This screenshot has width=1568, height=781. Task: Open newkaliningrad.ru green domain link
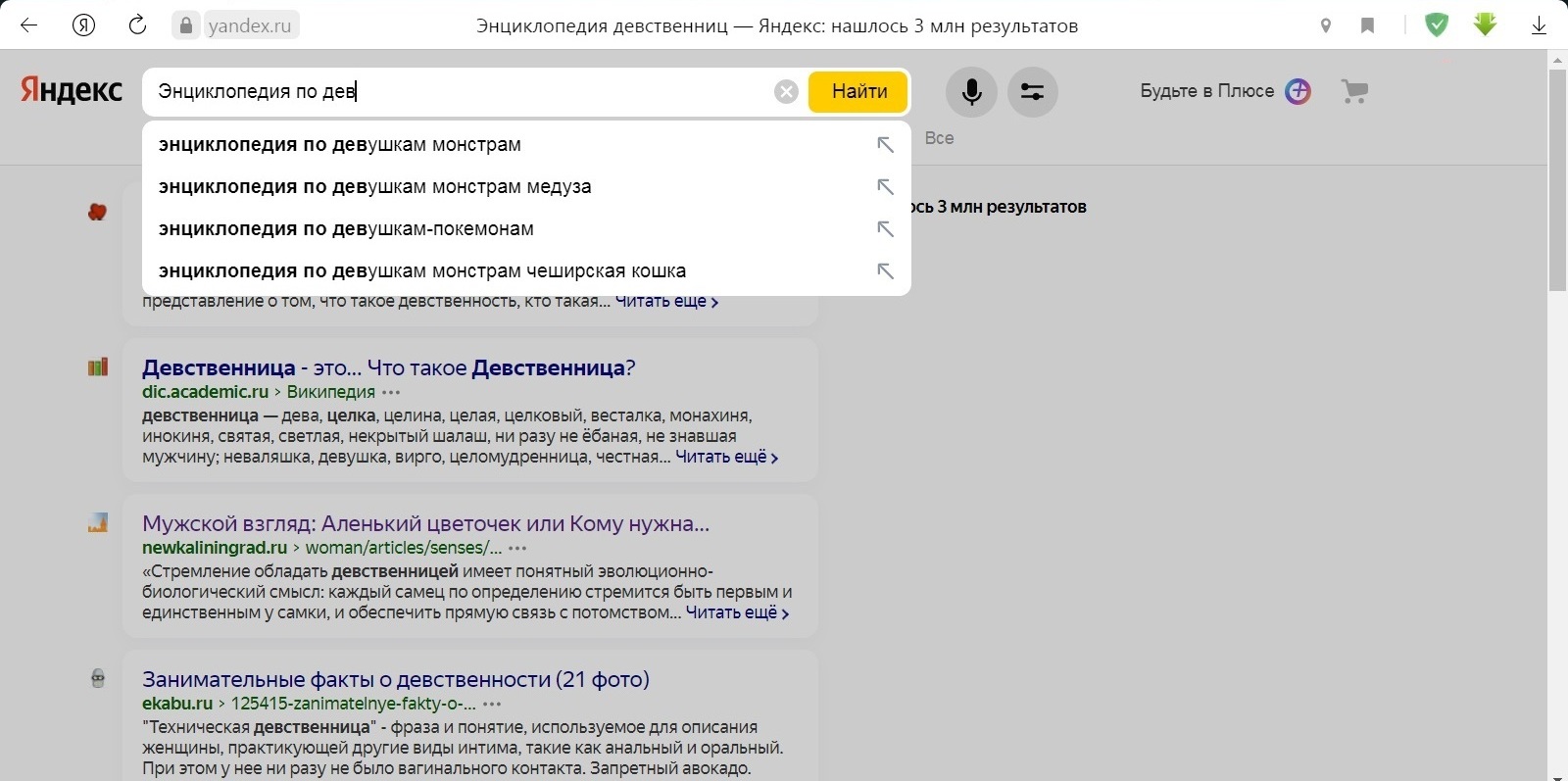215,548
